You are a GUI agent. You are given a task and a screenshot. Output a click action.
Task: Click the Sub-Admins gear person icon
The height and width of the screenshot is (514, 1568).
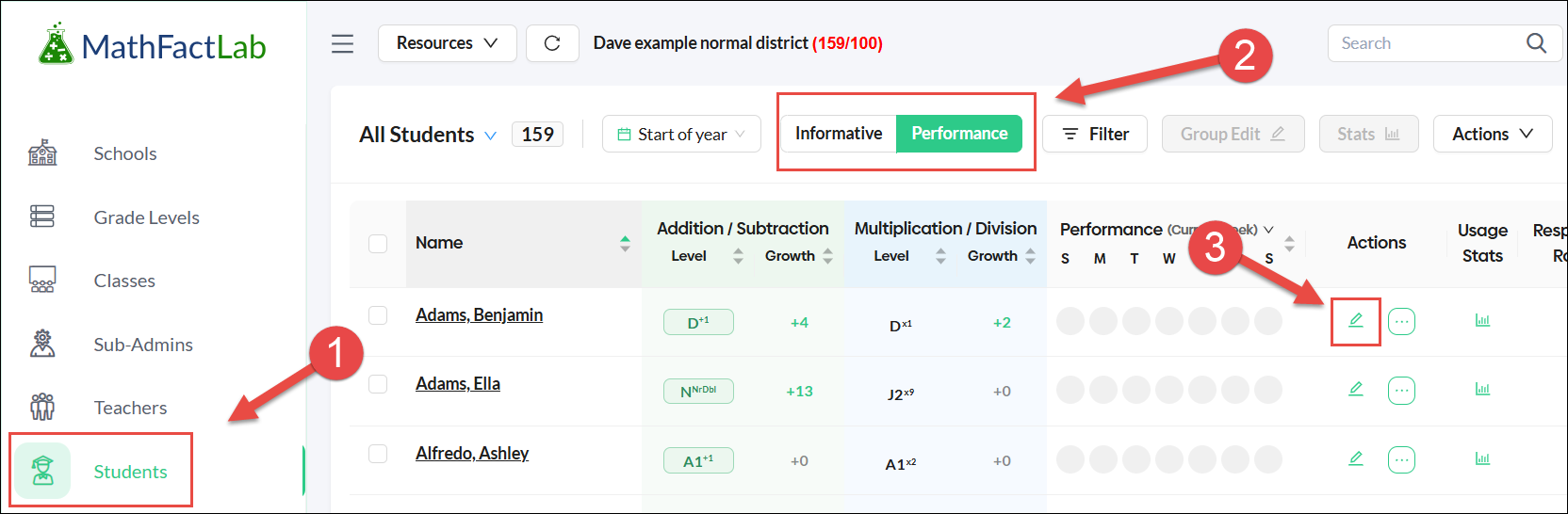coord(42,344)
